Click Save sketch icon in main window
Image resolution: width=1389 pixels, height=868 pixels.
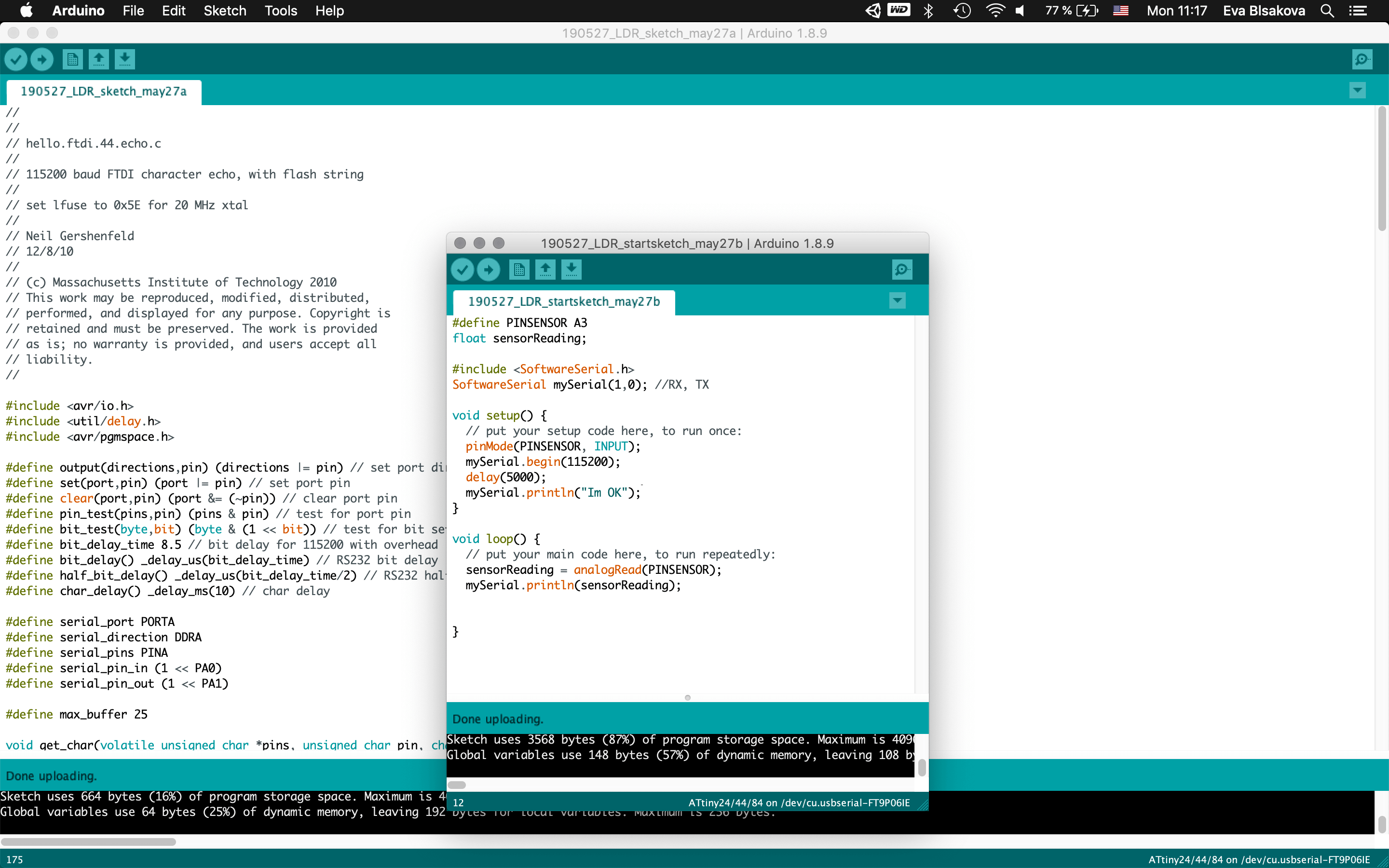click(x=124, y=59)
